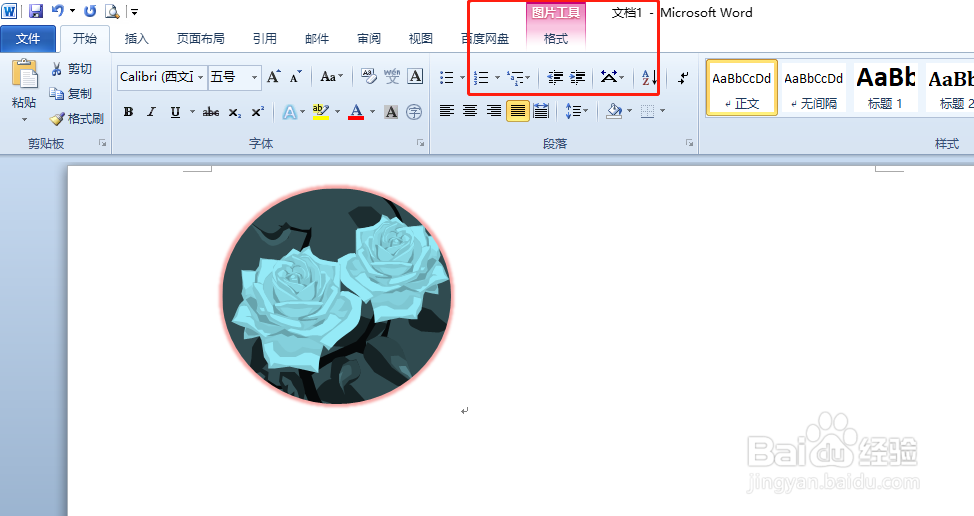Align text right

click(x=494, y=111)
